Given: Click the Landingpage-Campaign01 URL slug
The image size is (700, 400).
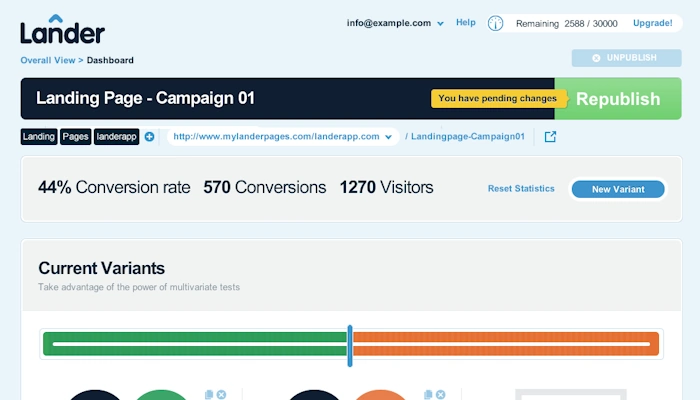Looking at the screenshot, I should pos(467,137).
